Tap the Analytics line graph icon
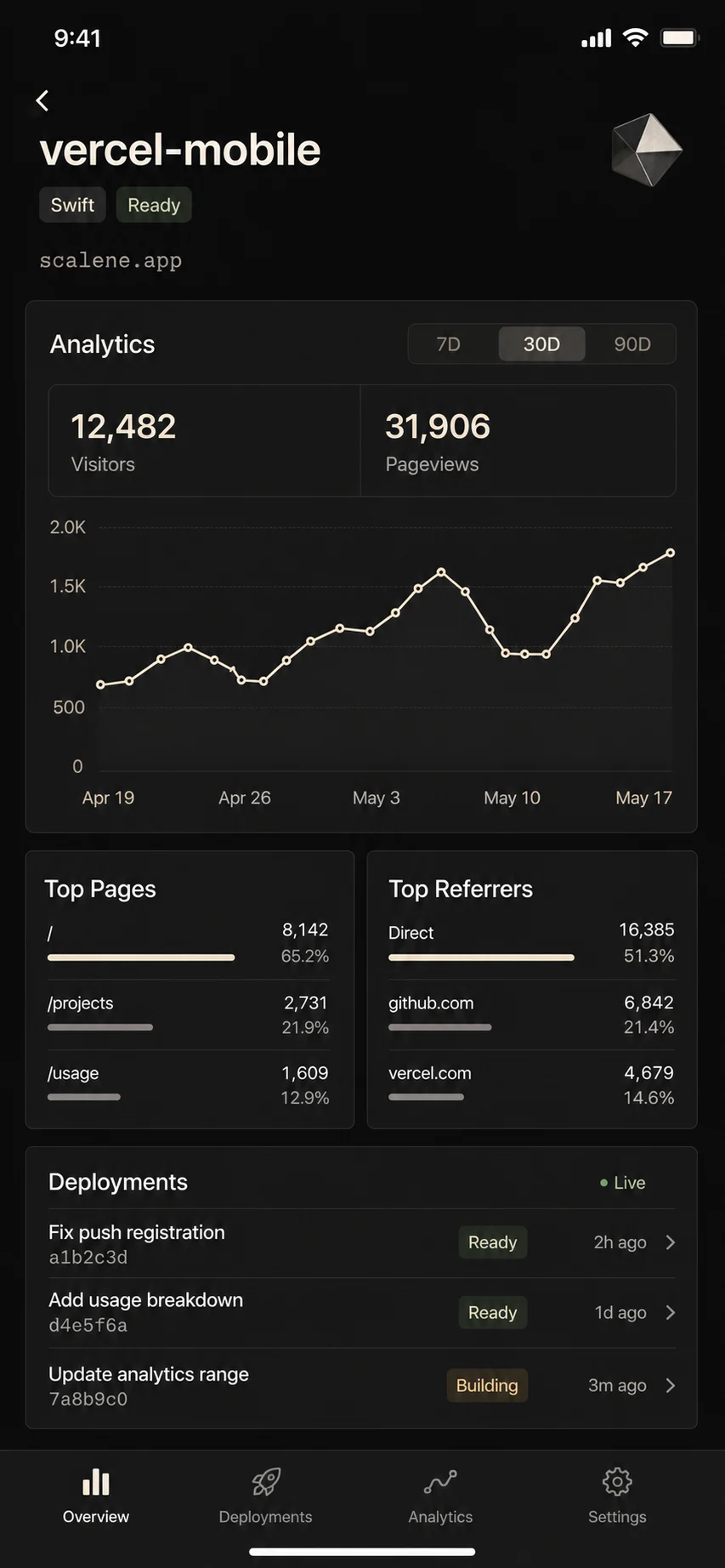This screenshot has height=1568, width=725. [440, 1482]
